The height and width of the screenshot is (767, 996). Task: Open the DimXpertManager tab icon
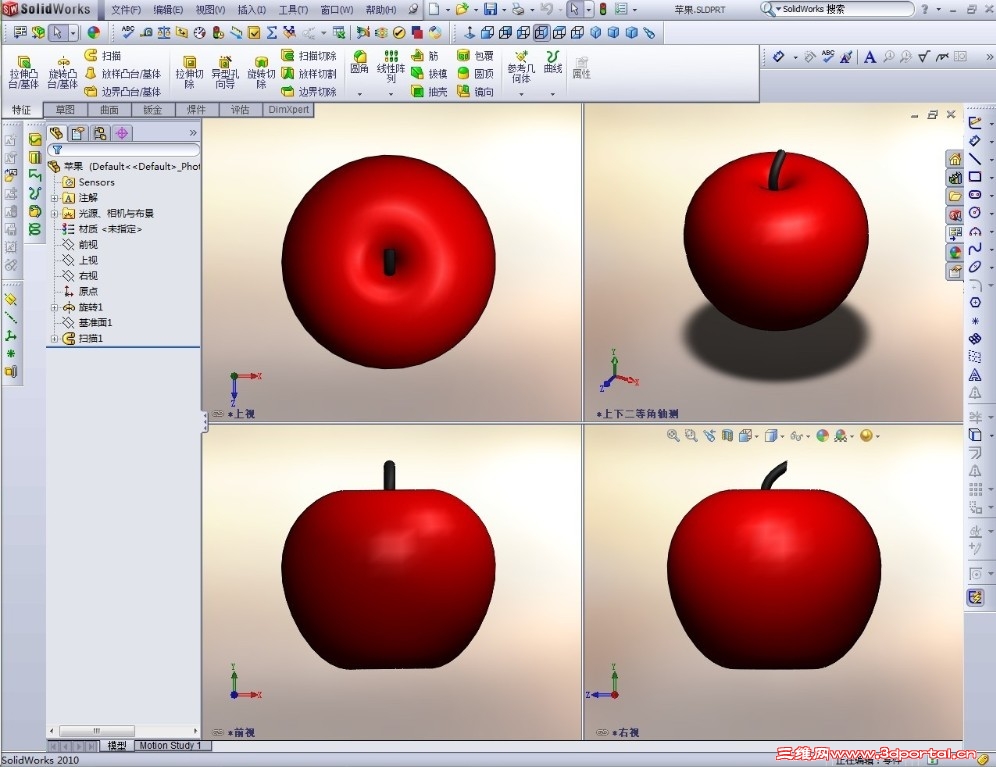[122, 133]
